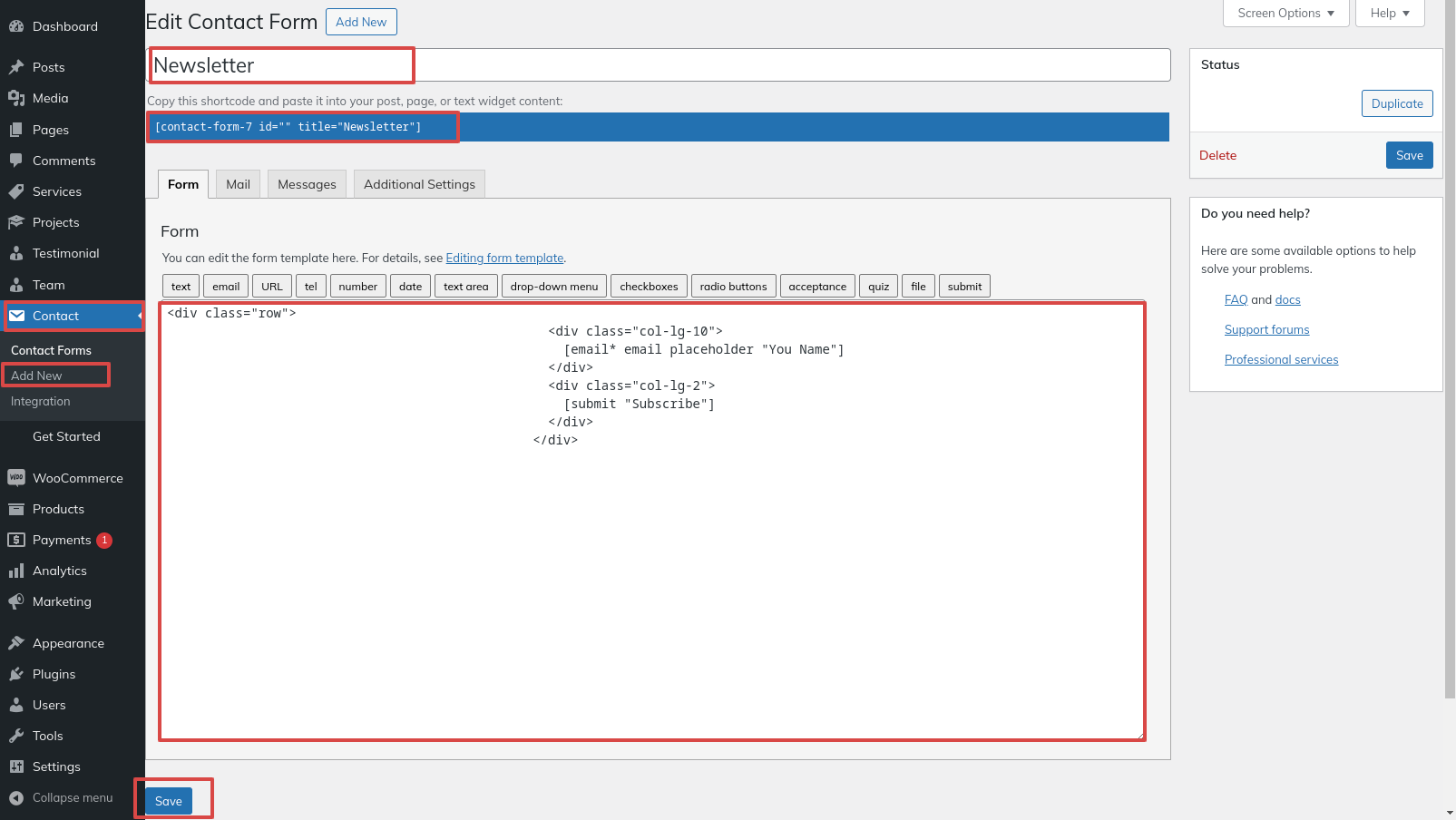
Task: Click the Appearance paintbrush icon
Action: pyautogui.click(x=16, y=643)
